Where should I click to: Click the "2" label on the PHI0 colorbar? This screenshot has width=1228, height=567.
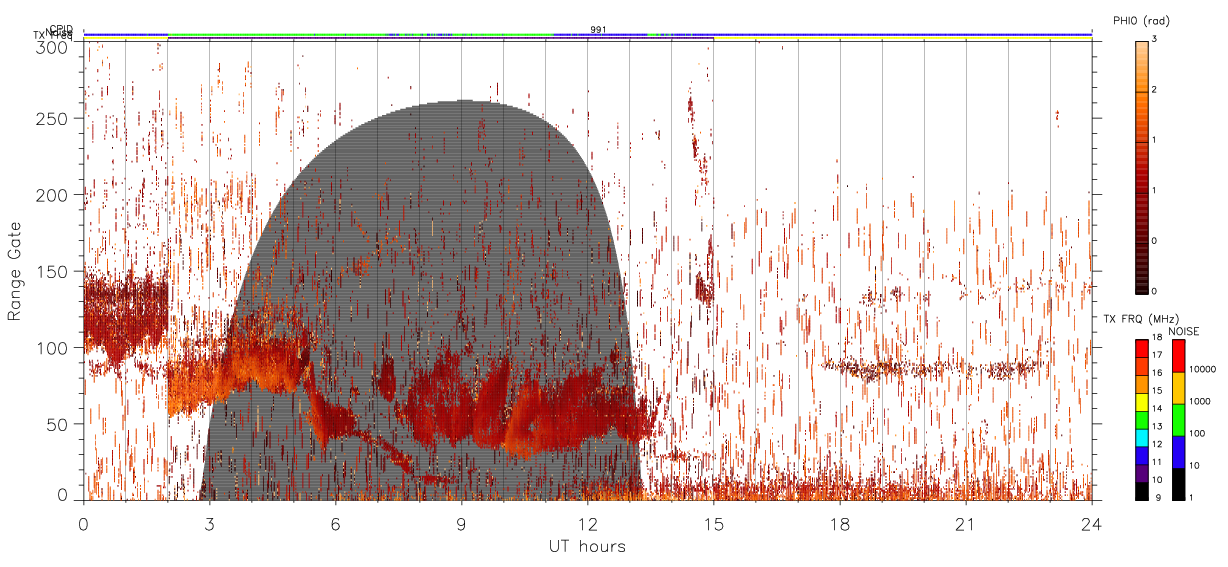click(1156, 90)
